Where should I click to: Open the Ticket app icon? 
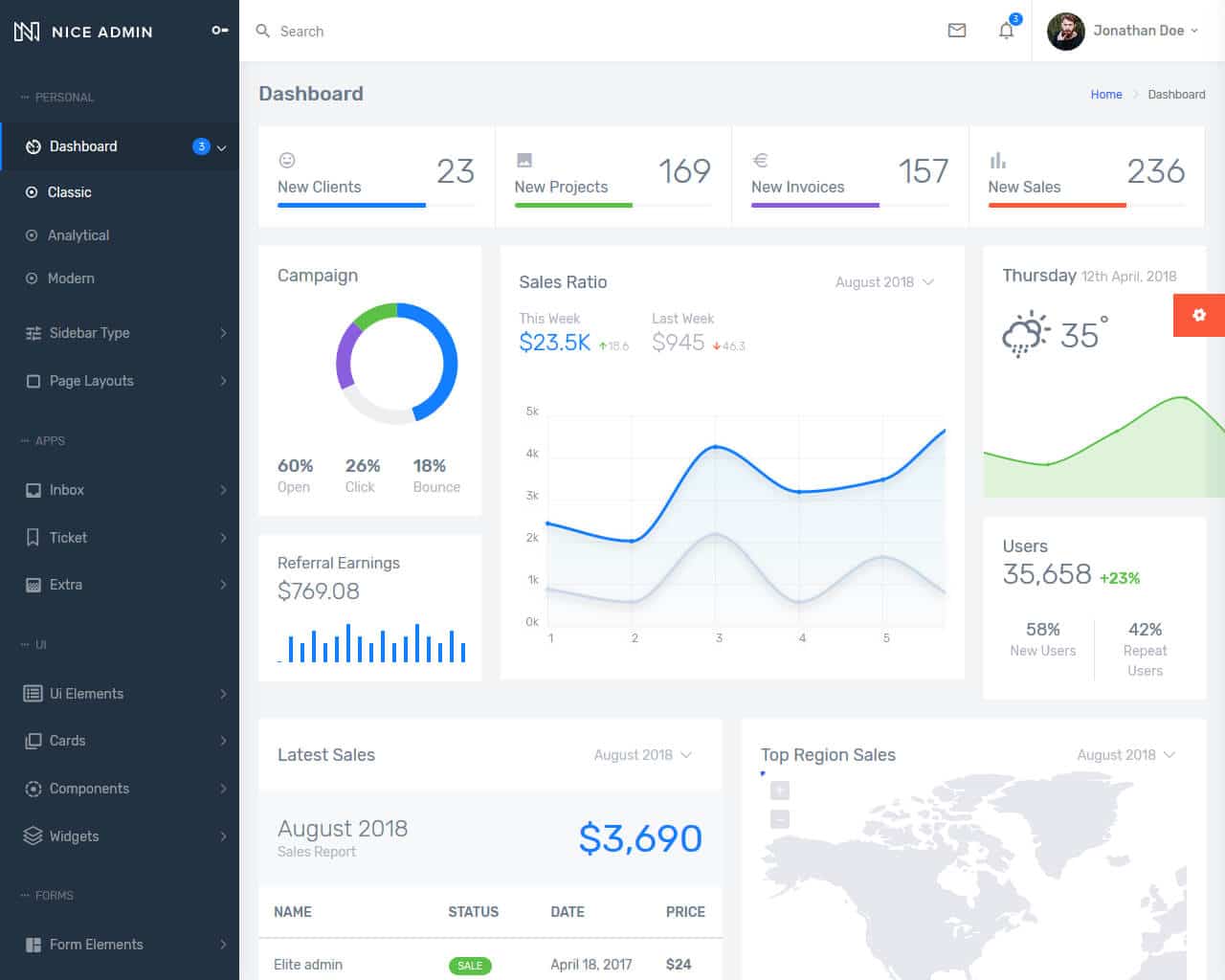click(x=32, y=538)
